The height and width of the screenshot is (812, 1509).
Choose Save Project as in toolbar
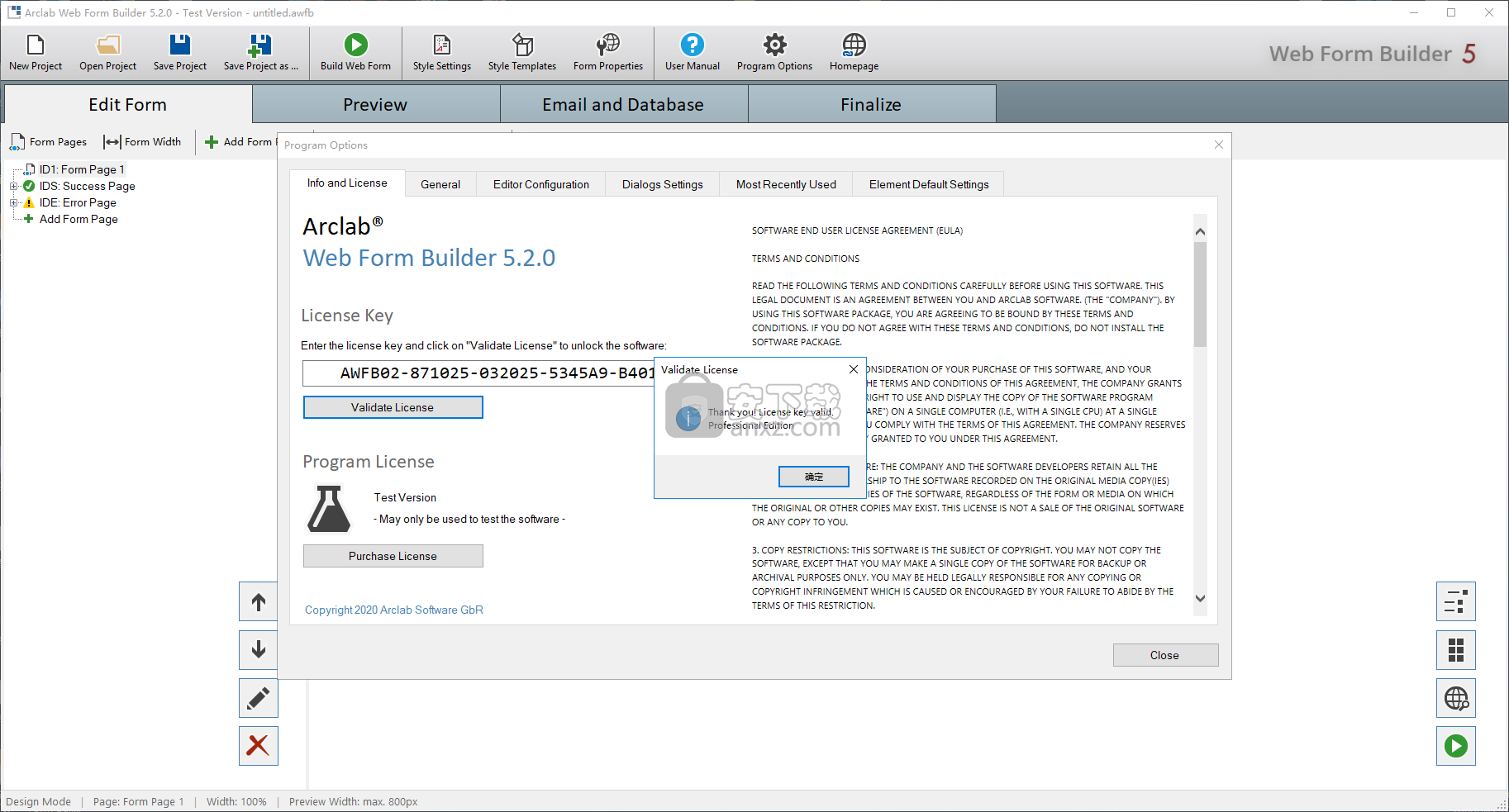[260, 53]
